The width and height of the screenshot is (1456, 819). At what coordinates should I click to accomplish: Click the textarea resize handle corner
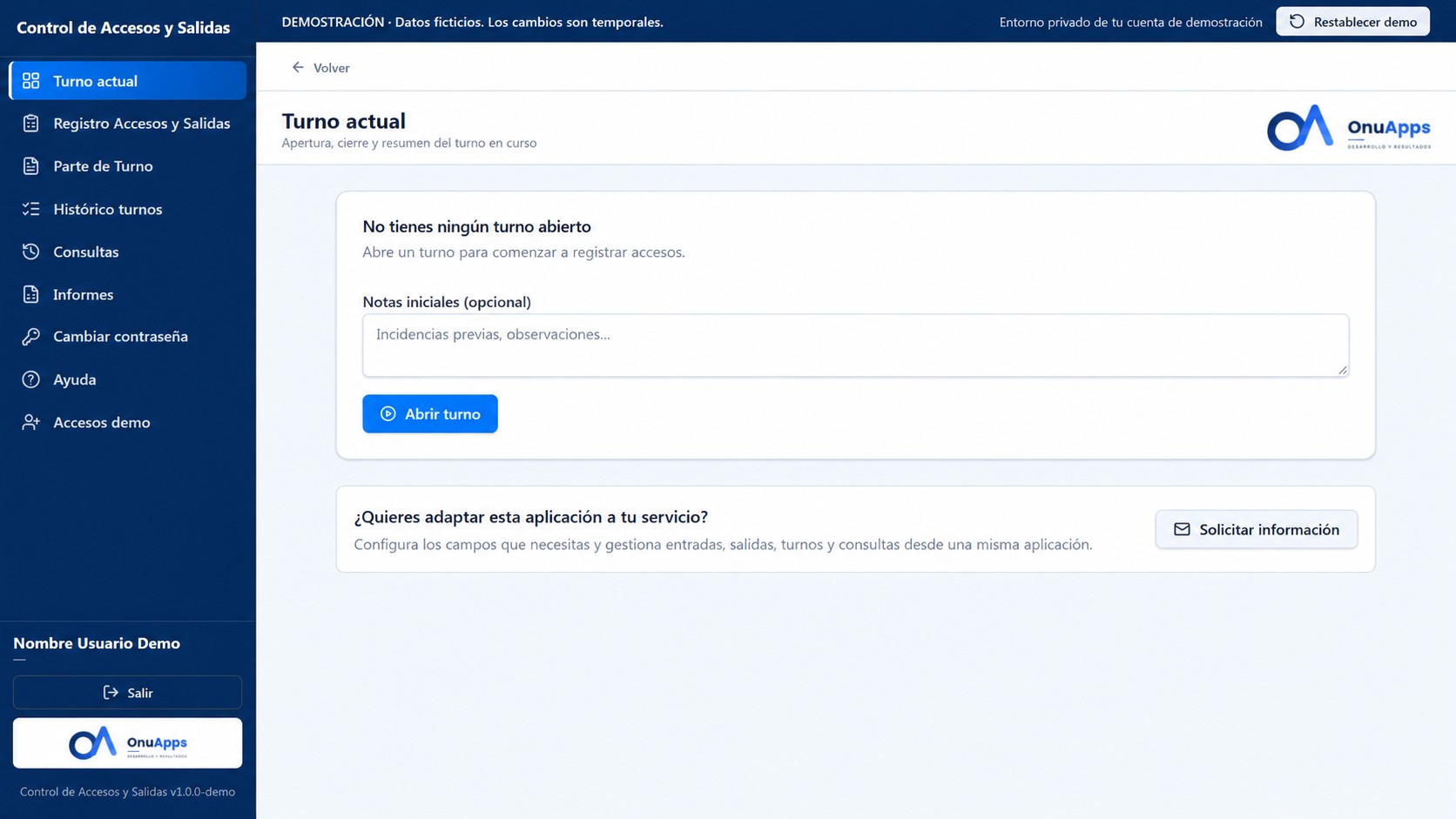click(x=1342, y=370)
